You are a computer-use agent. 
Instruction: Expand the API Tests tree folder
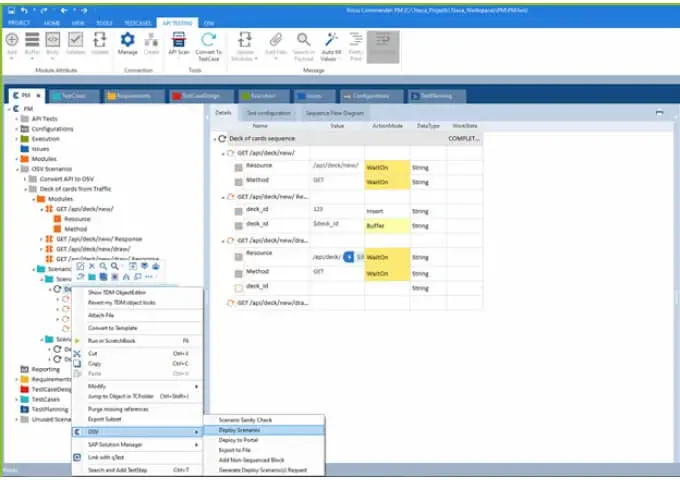tap(16, 119)
